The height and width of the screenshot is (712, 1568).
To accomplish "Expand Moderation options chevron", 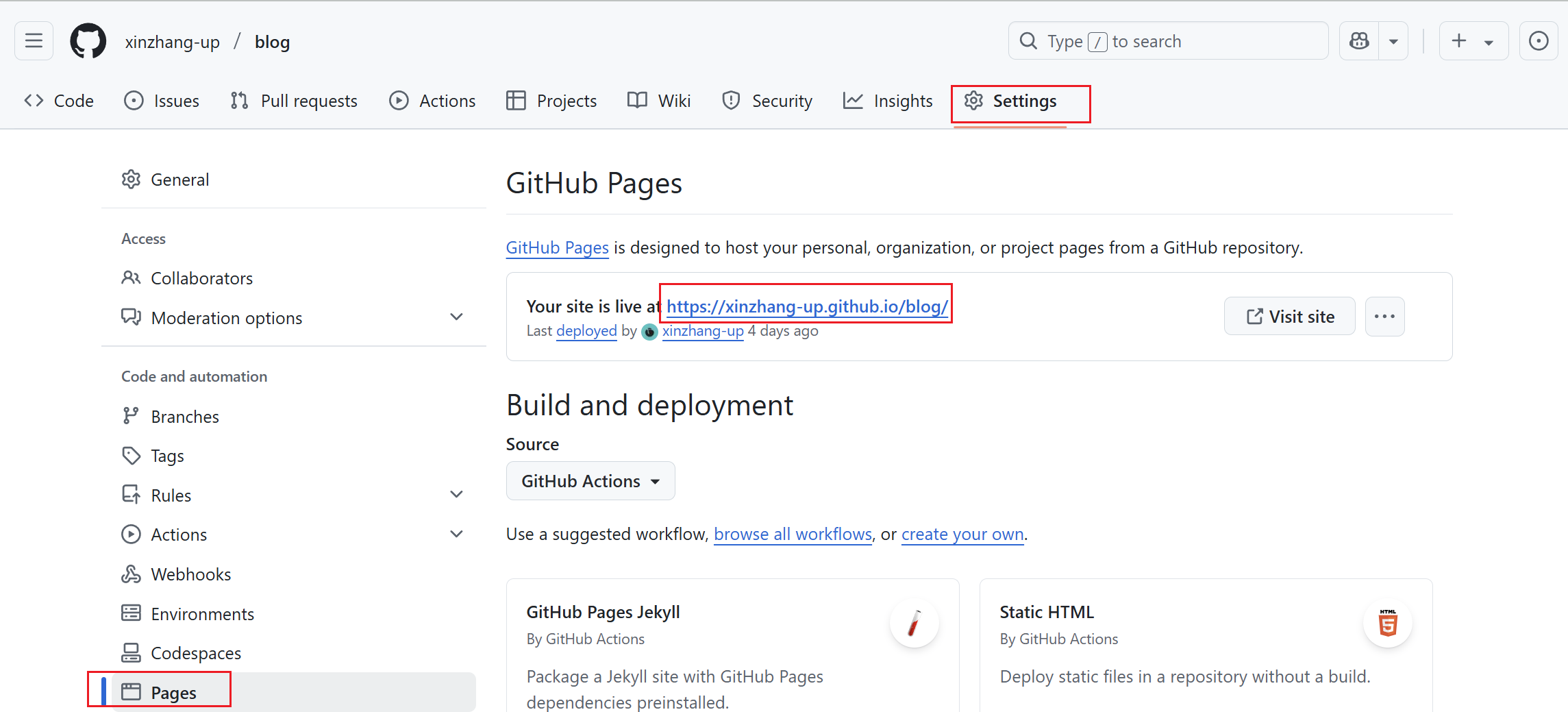I will (457, 317).
